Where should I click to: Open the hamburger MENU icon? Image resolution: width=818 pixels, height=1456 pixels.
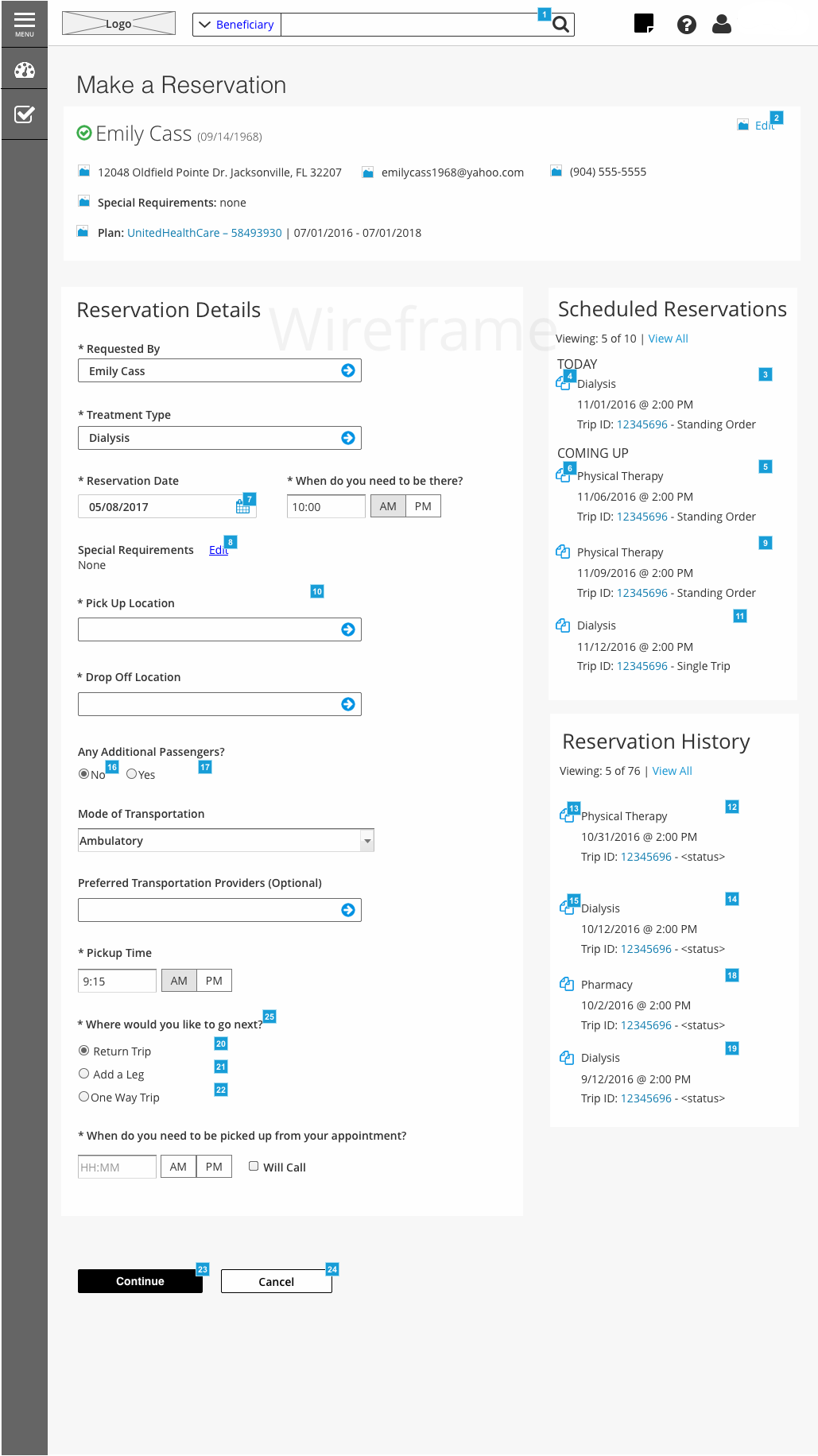click(x=25, y=24)
